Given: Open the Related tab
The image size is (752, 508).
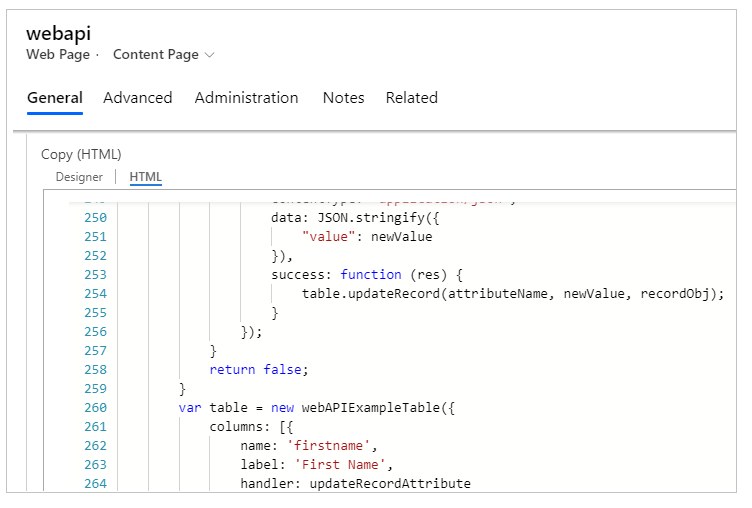Looking at the screenshot, I should point(411,98).
